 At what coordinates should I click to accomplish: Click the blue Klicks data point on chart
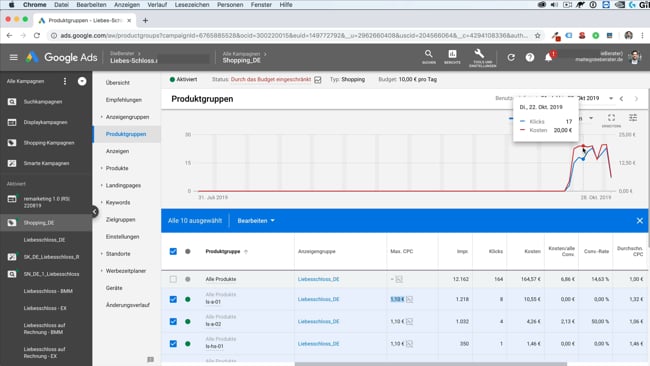point(583,159)
